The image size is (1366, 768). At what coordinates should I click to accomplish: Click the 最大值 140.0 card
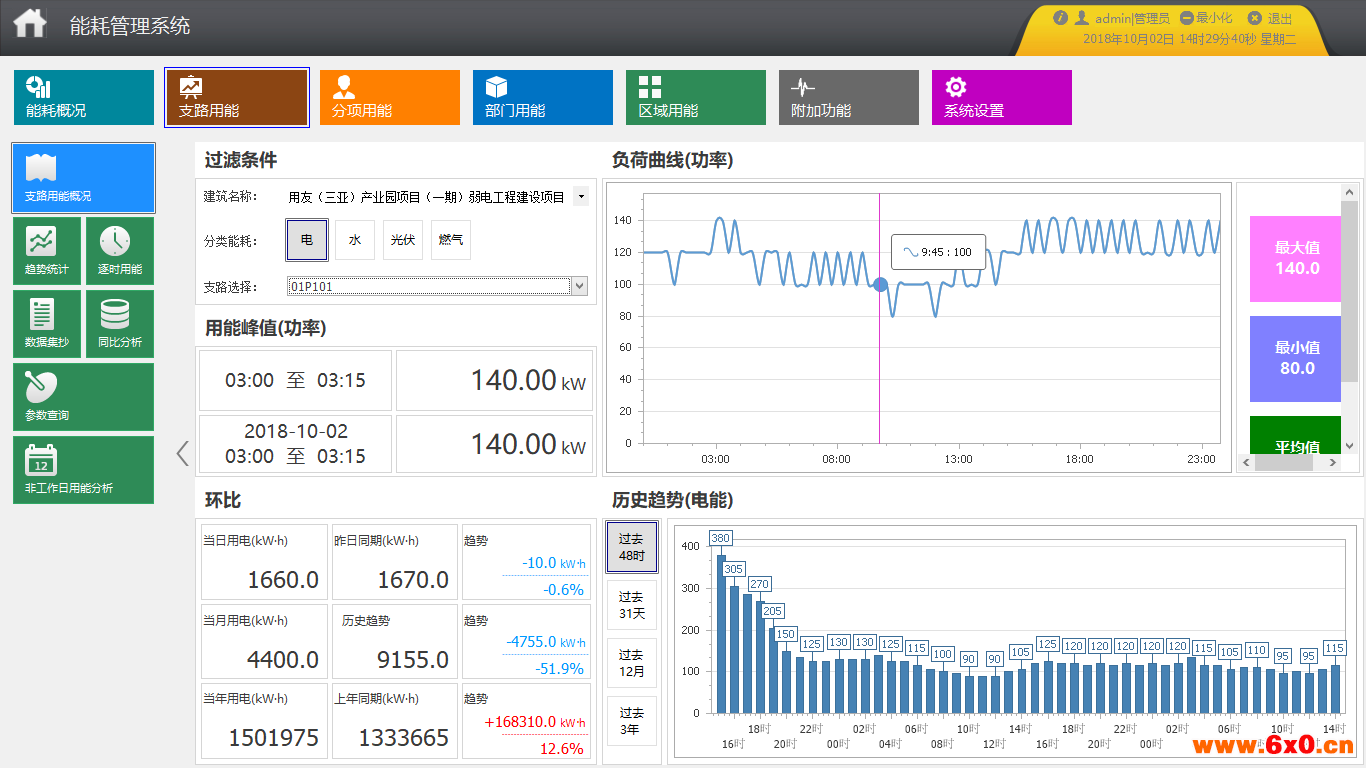click(x=1295, y=258)
